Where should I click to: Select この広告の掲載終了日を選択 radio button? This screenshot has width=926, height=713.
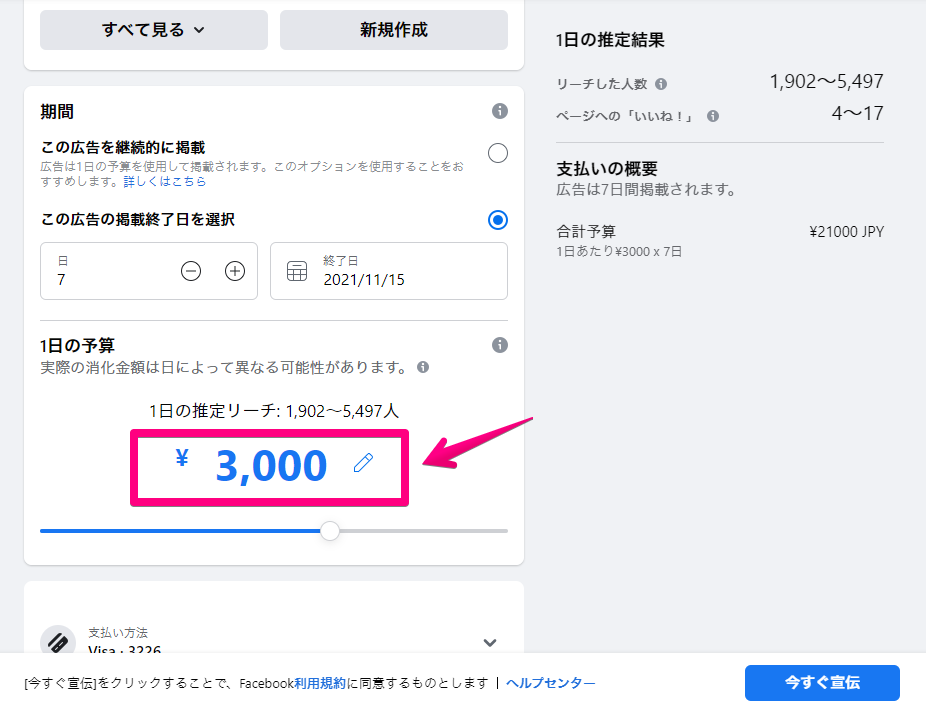click(x=498, y=220)
